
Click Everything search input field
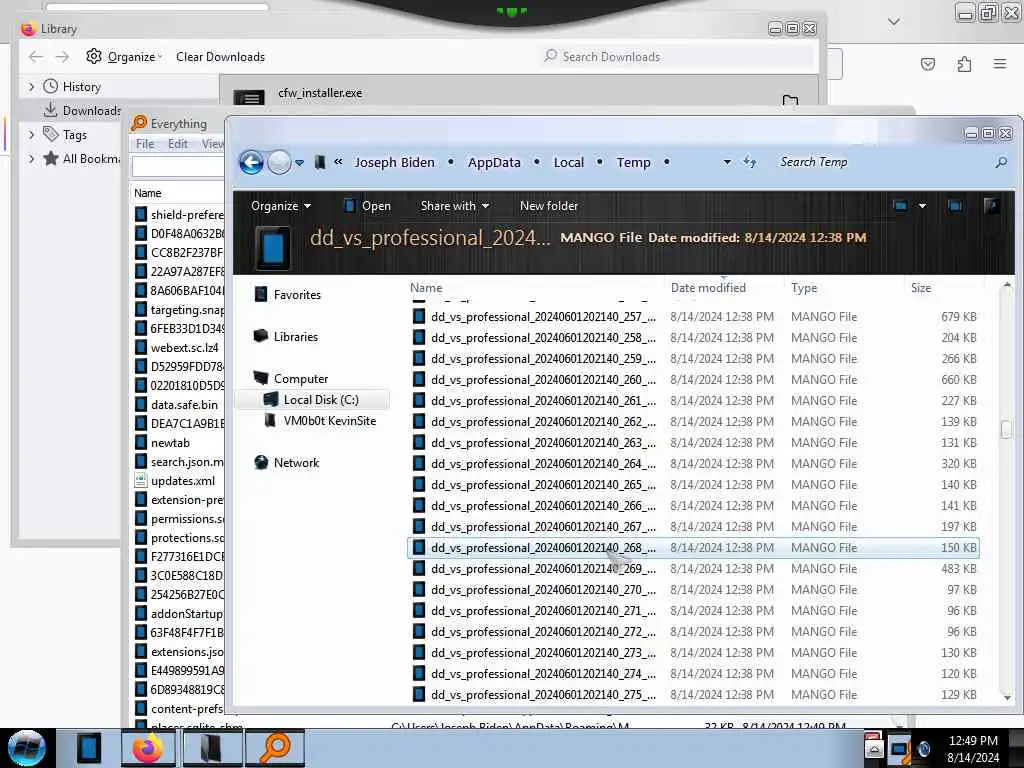point(178,167)
